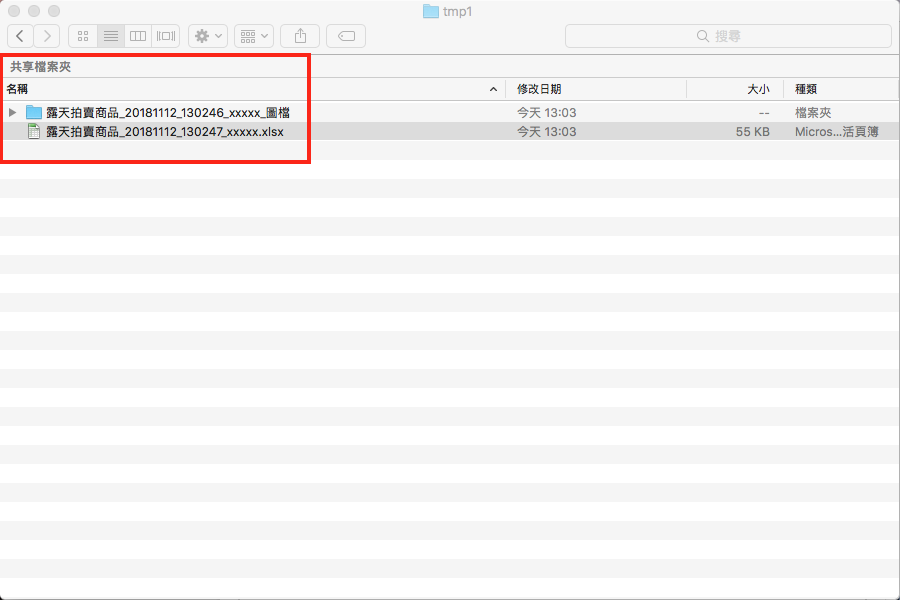Sort by 大小 column header

(735, 89)
